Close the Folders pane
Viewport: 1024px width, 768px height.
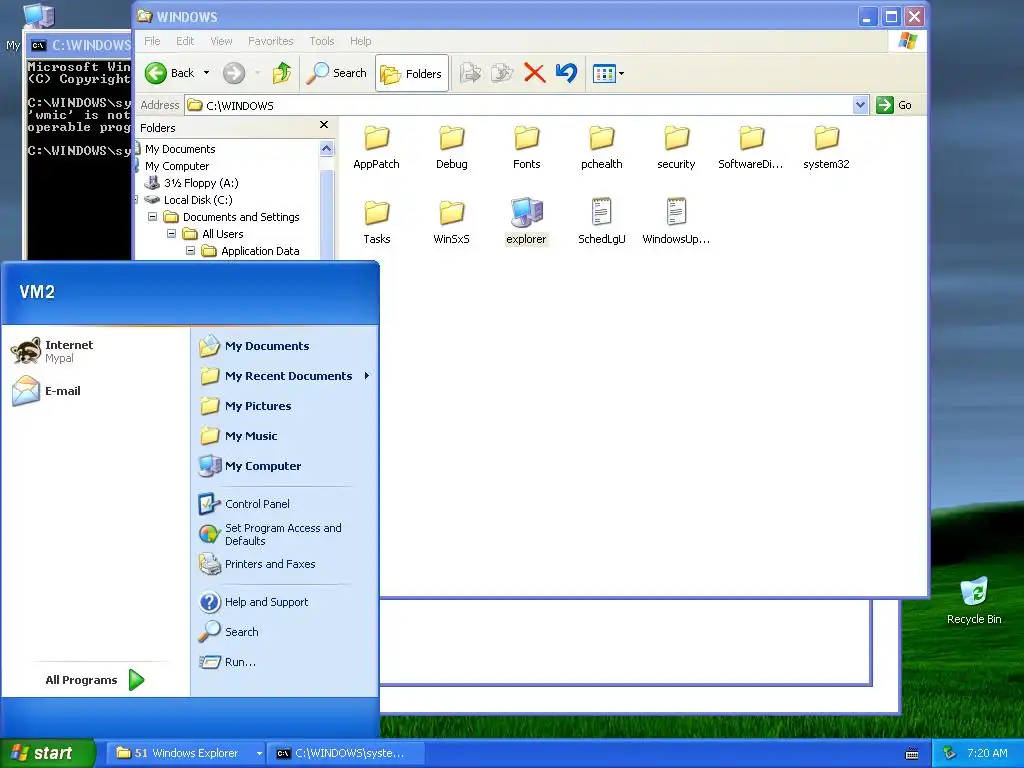click(x=324, y=125)
